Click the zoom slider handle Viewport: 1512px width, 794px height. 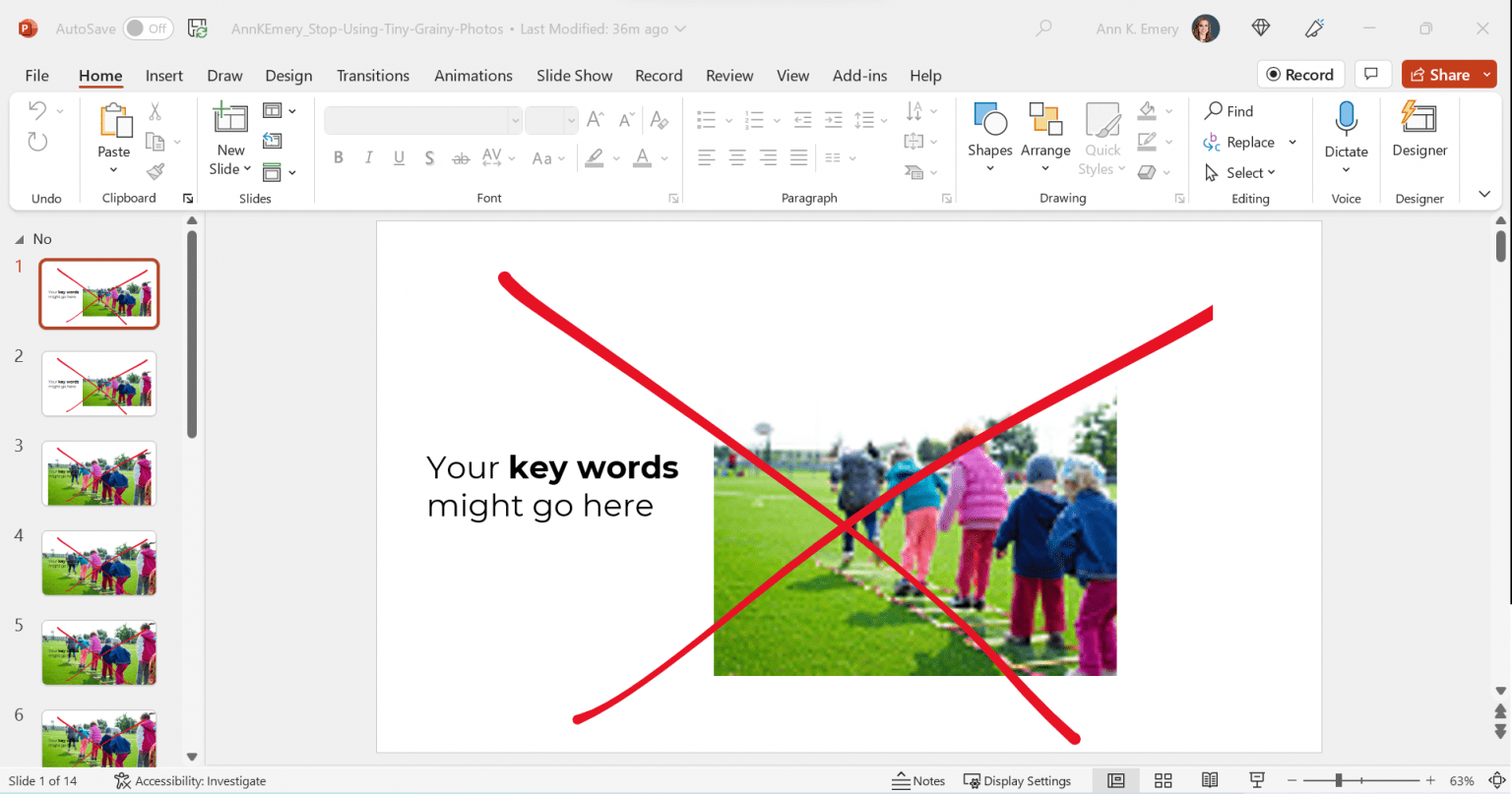1339,780
